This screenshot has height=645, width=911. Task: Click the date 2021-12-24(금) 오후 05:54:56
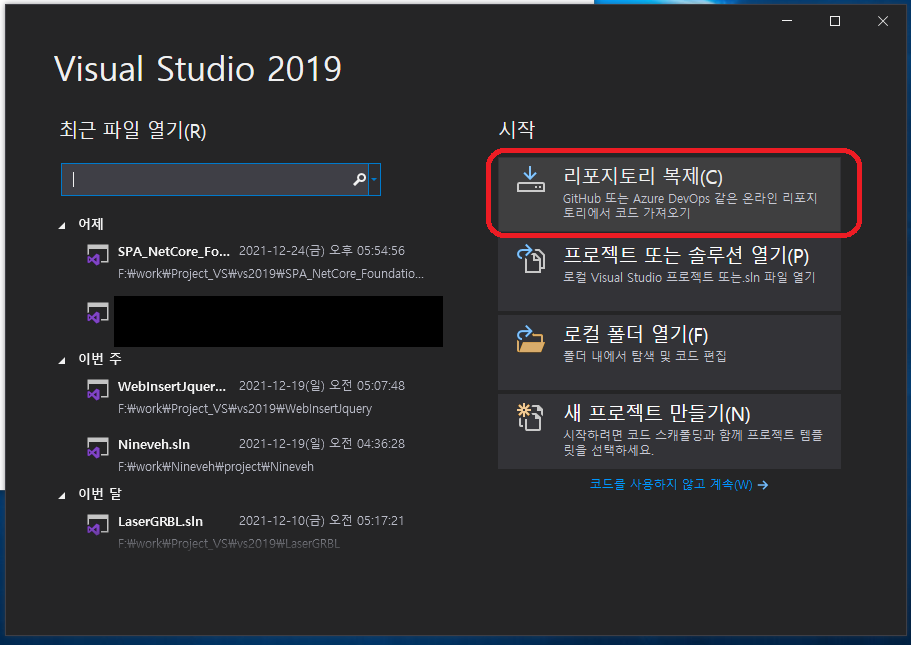(x=322, y=250)
